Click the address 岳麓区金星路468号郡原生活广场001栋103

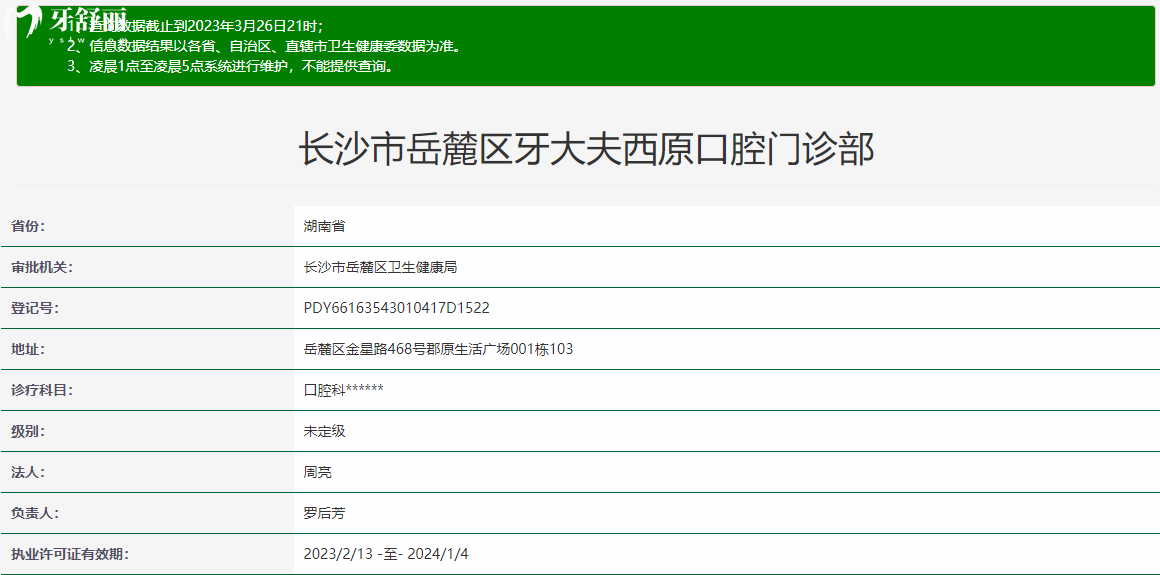pos(438,349)
